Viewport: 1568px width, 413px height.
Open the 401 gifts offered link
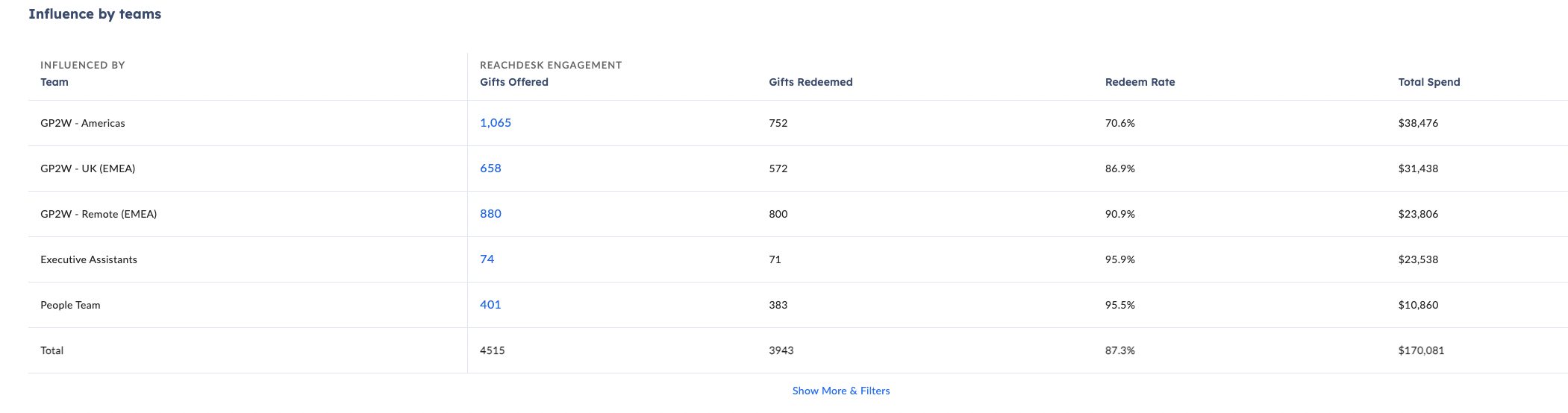click(490, 305)
